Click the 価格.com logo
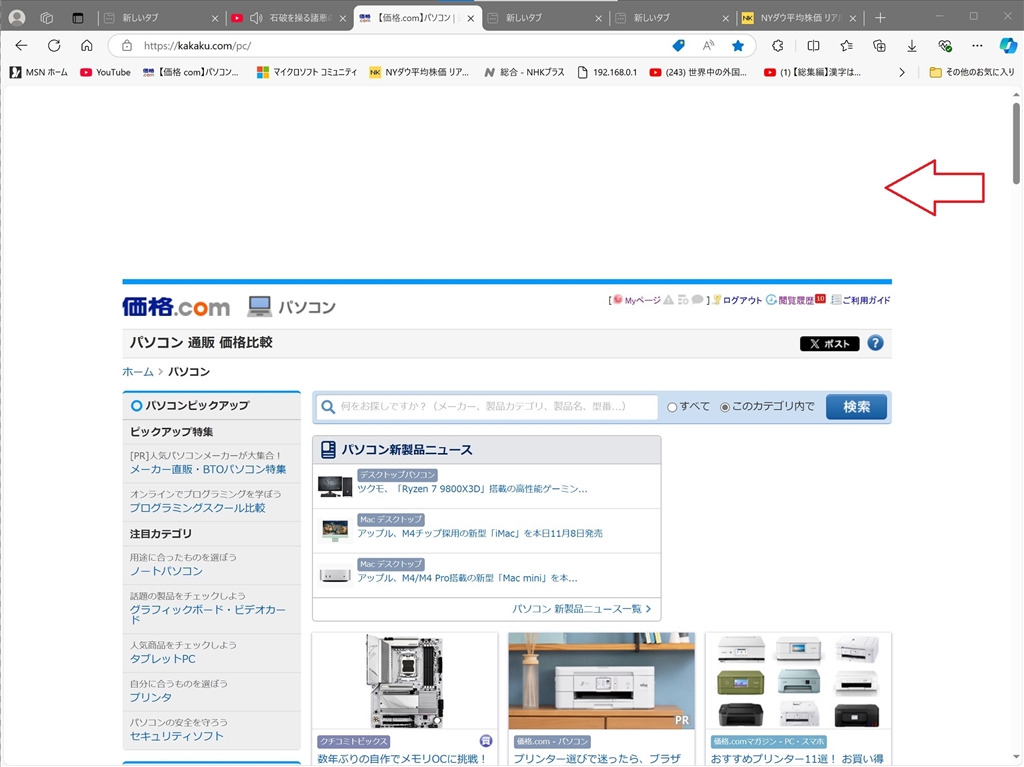Image resolution: width=1024 pixels, height=767 pixels. click(176, 306)
